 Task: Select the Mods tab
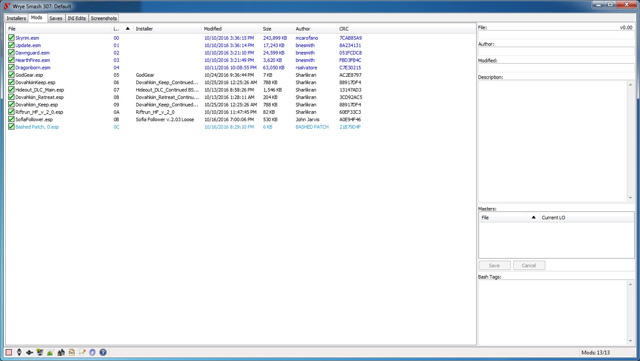[x=37, y=18]
